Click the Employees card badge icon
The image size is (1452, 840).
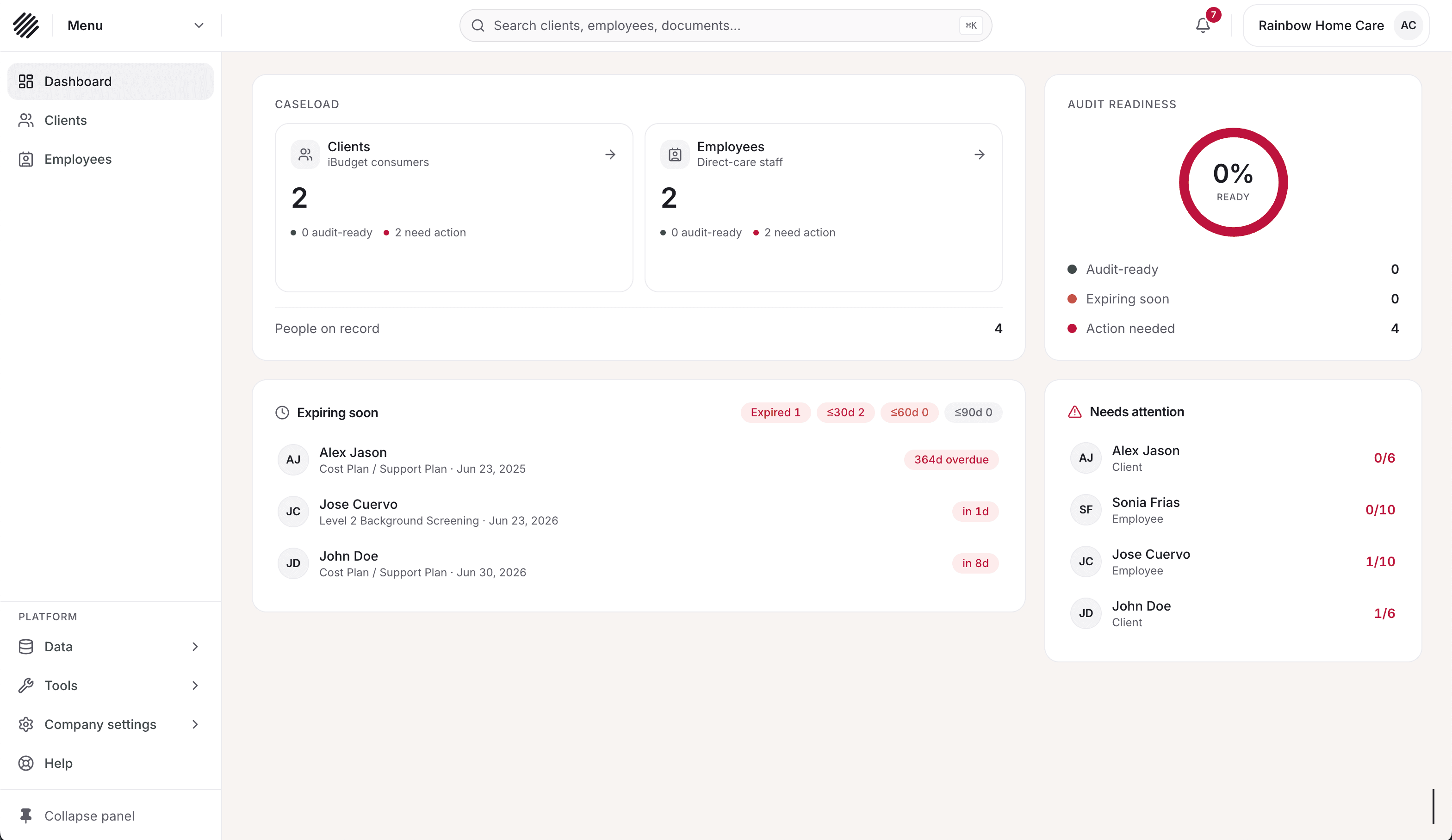(675, 154)
